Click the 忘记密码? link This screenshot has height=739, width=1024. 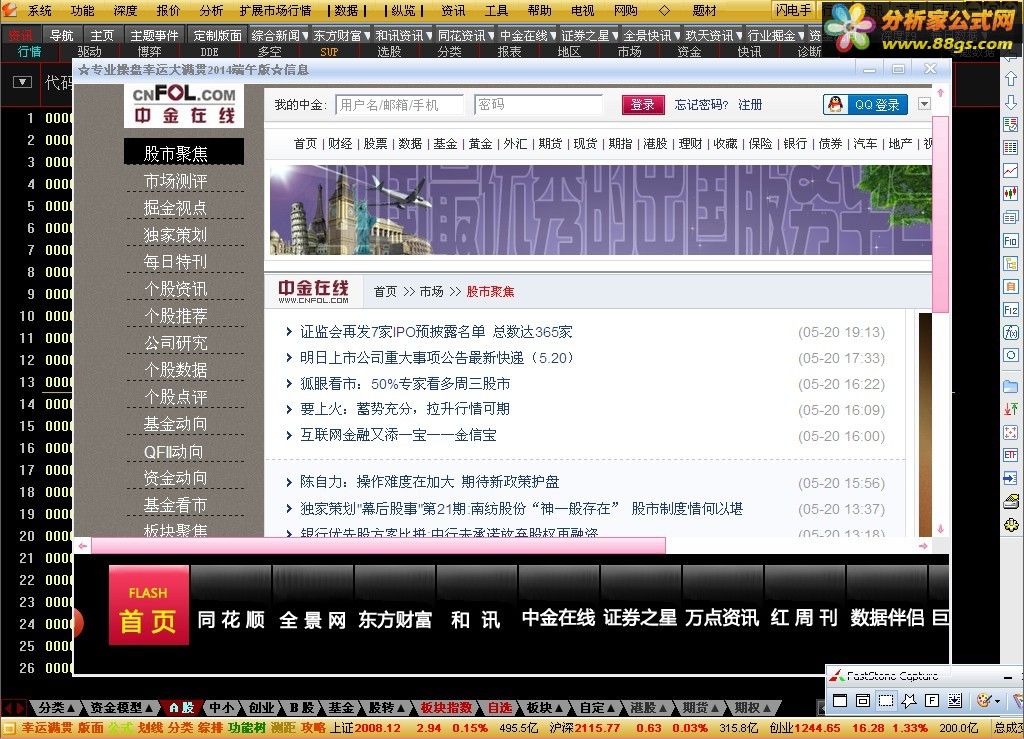coord(700,104)
